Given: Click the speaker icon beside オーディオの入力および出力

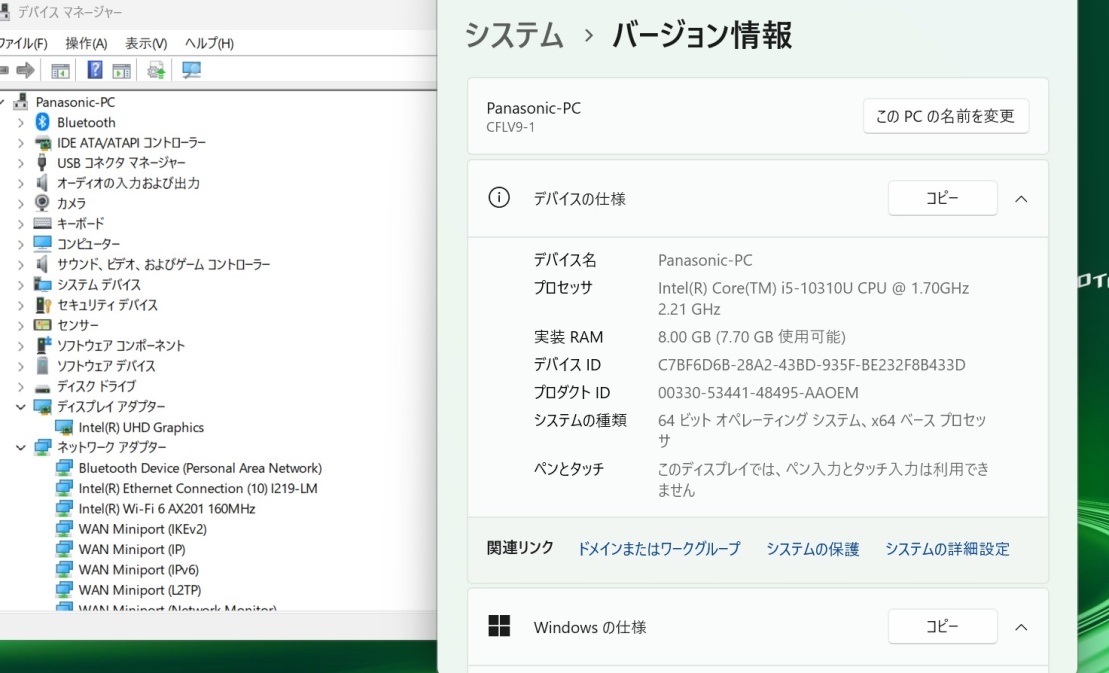Looking at the screenshot, I should coord(42,183).
